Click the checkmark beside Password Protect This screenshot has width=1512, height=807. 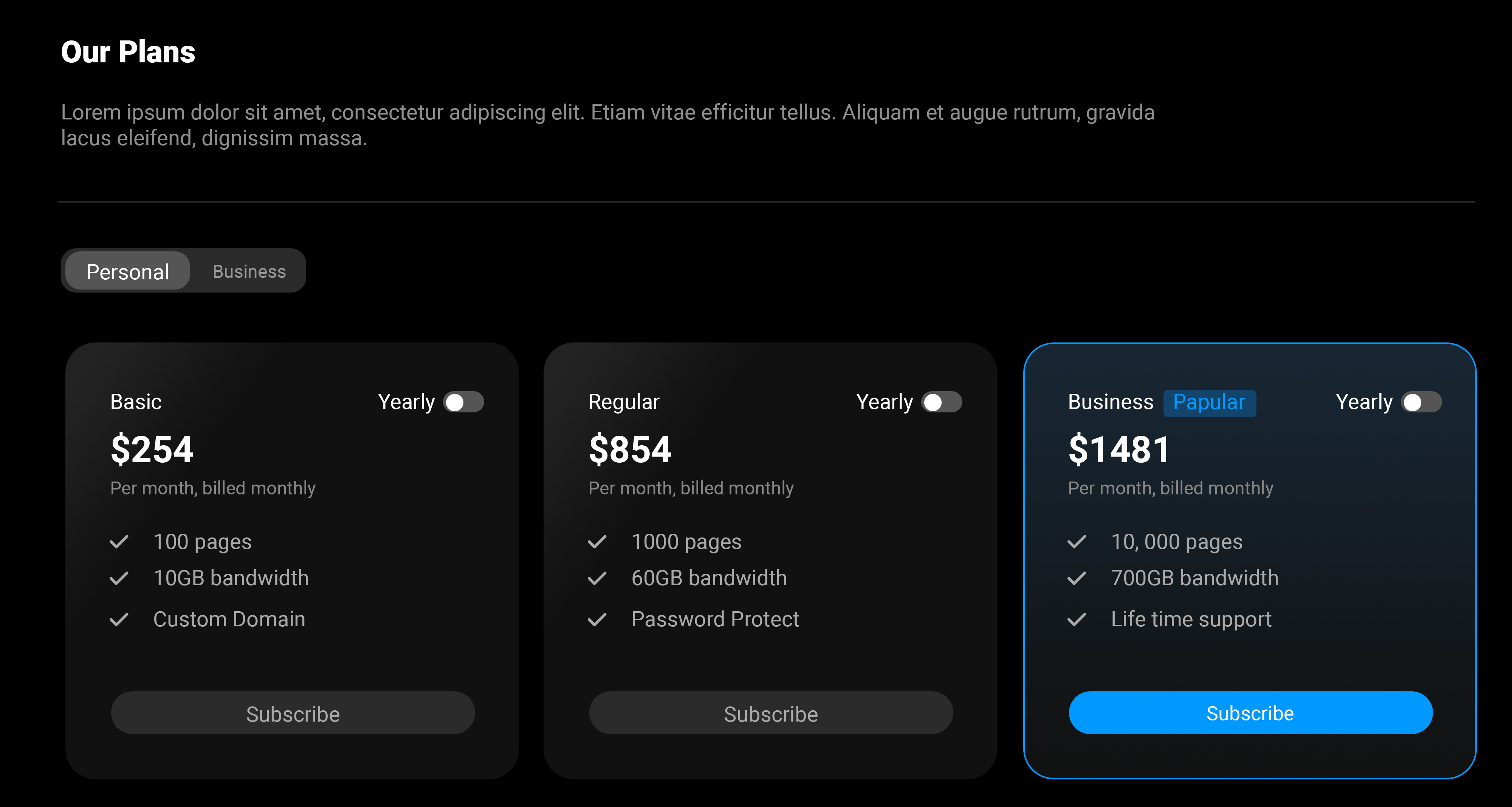pyautogui.click(x=597, y=619)
